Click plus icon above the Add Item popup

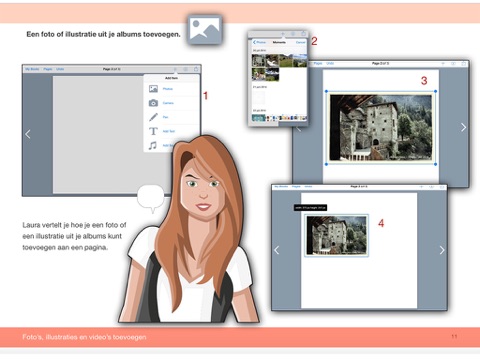pyautogui.click(x=175, y=69)
